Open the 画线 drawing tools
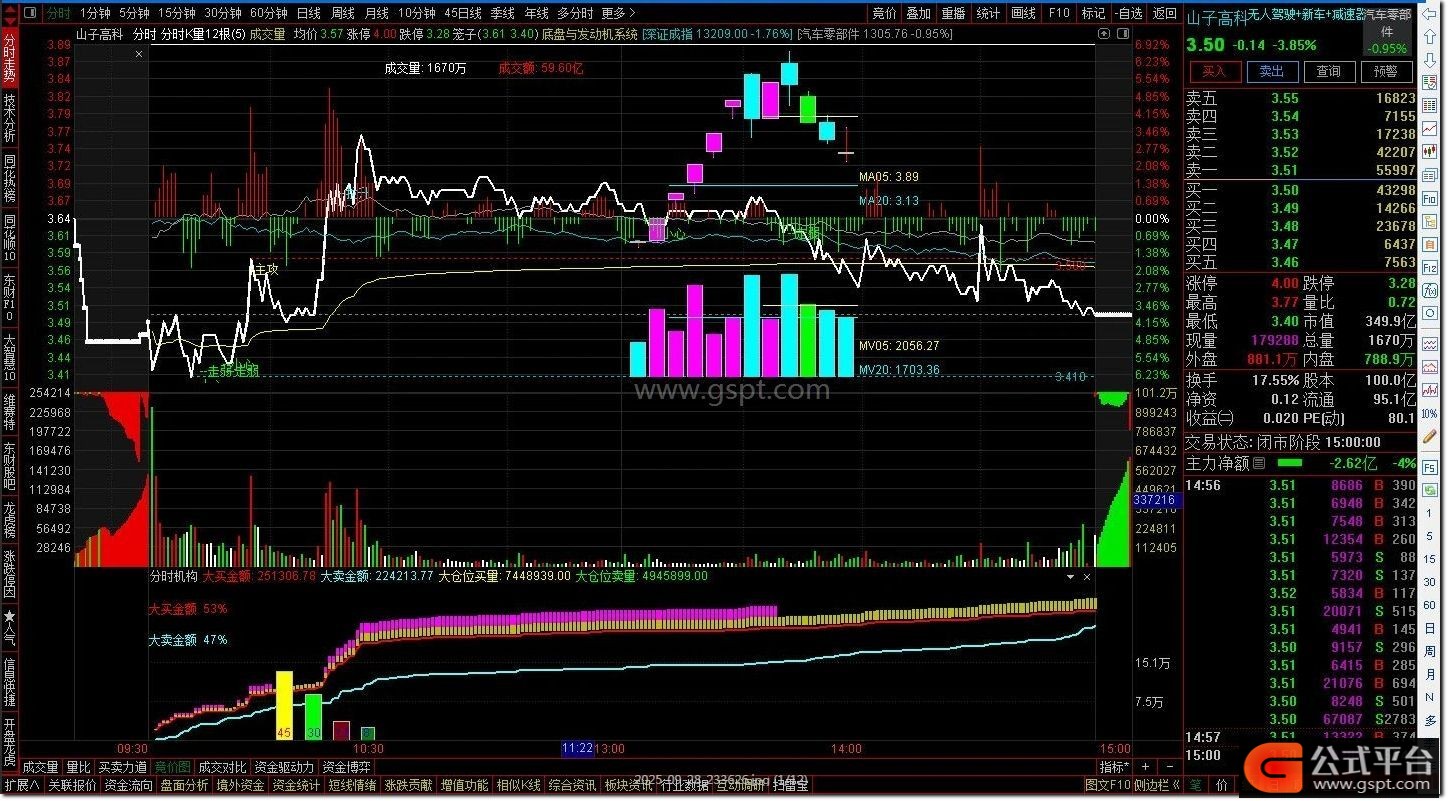Image resolution: width=1449 pixels, height=801 pixels. pyautogui.click(x=1023, y=13)
